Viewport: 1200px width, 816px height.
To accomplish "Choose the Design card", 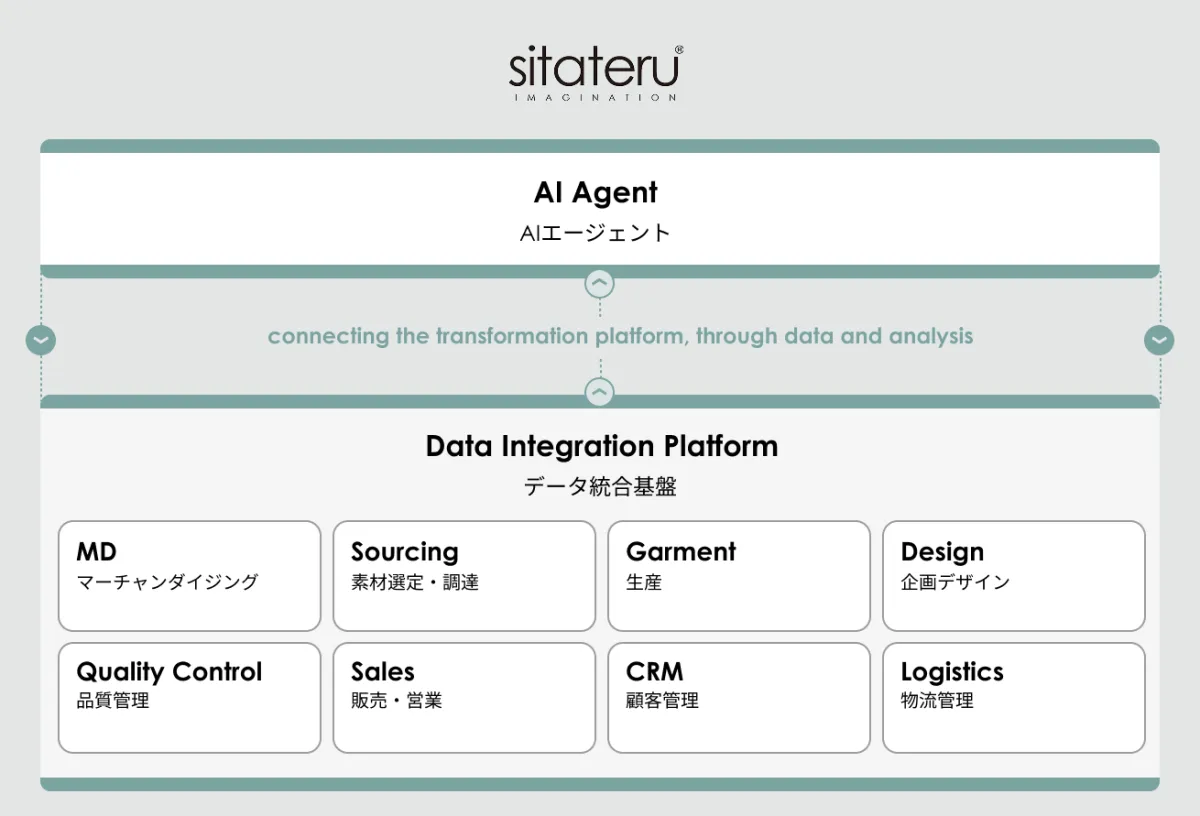I will tap(1013, 575).
